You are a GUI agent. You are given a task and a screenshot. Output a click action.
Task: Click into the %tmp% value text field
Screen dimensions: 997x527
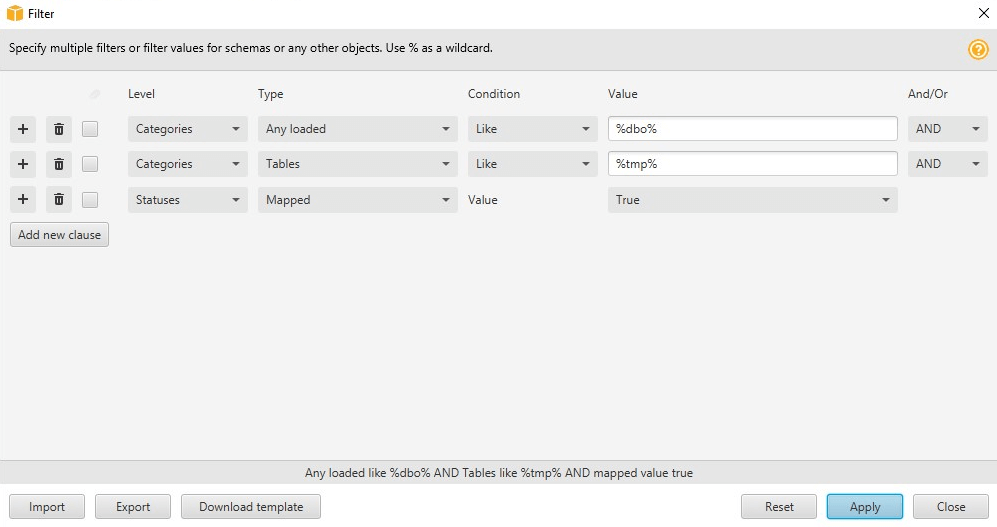752,164
